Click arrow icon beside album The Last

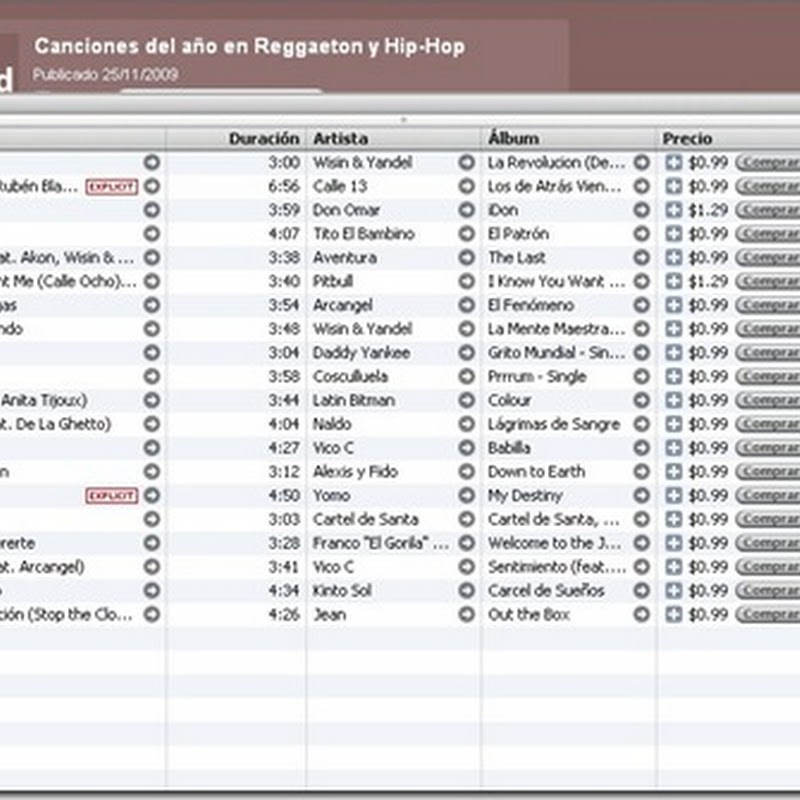pyautogui.click(x=641, y=258)
